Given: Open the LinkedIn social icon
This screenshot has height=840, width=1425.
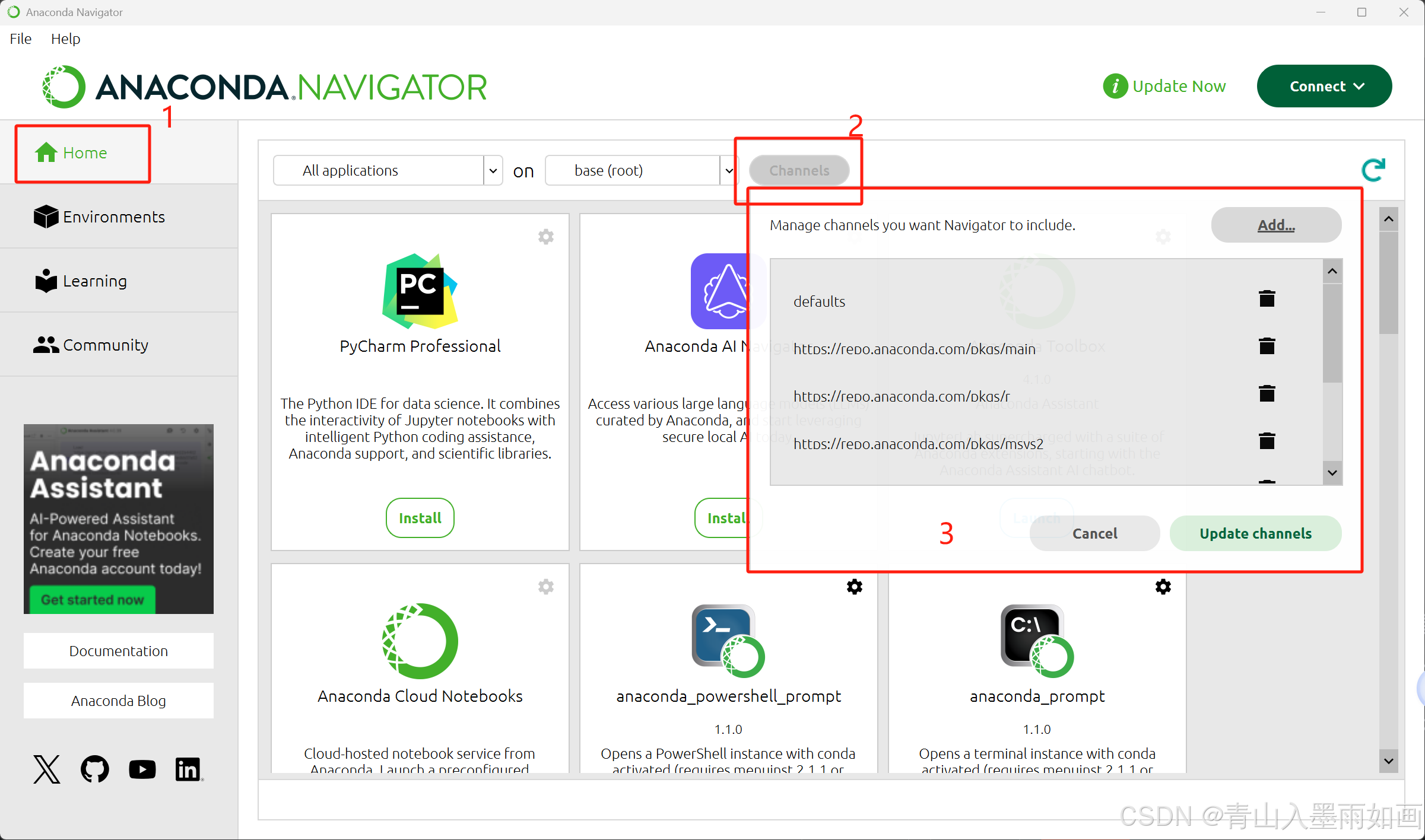Looking at the screenshot, I should point(189,769).
